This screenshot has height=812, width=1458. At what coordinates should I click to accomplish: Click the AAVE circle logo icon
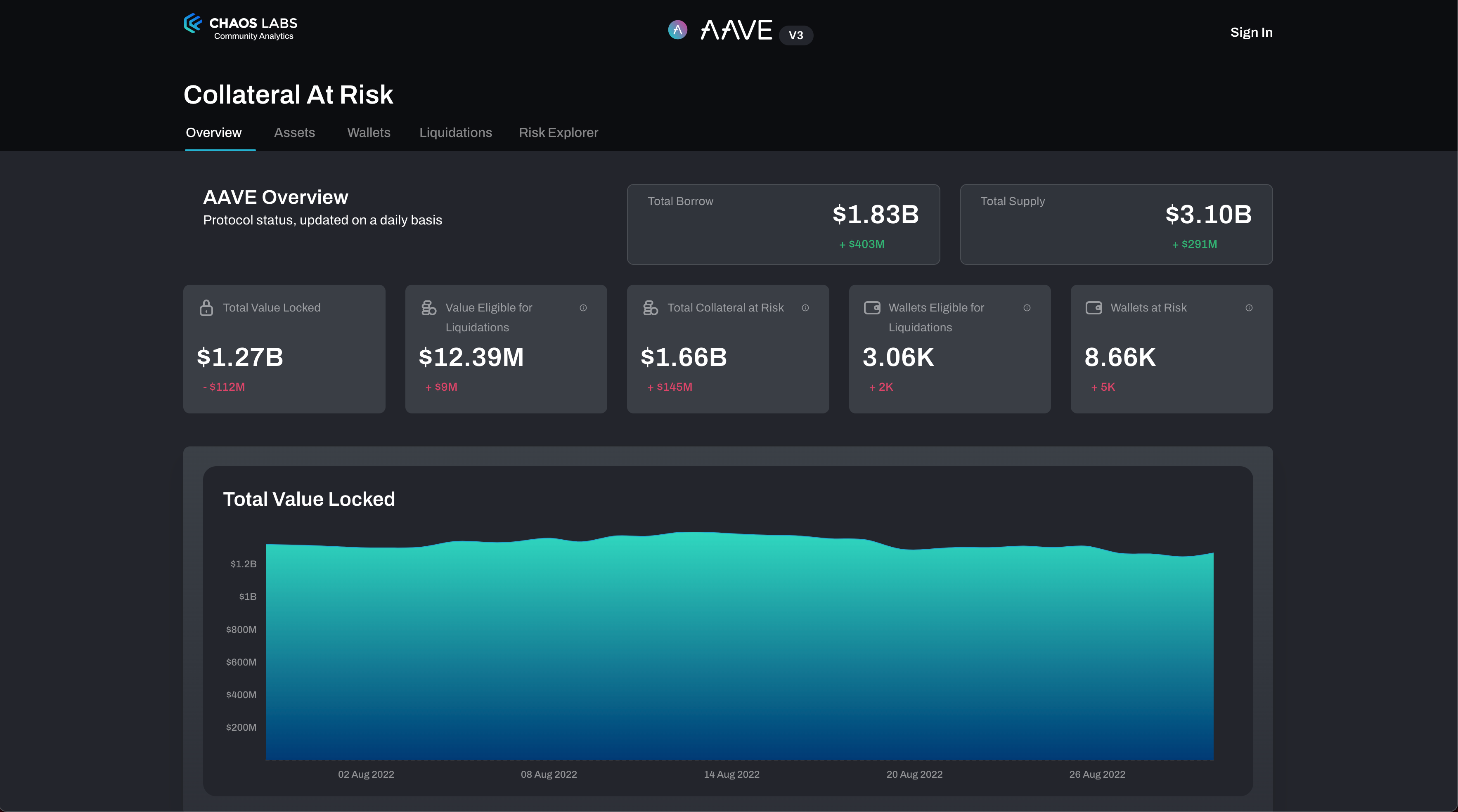(678, 30)
